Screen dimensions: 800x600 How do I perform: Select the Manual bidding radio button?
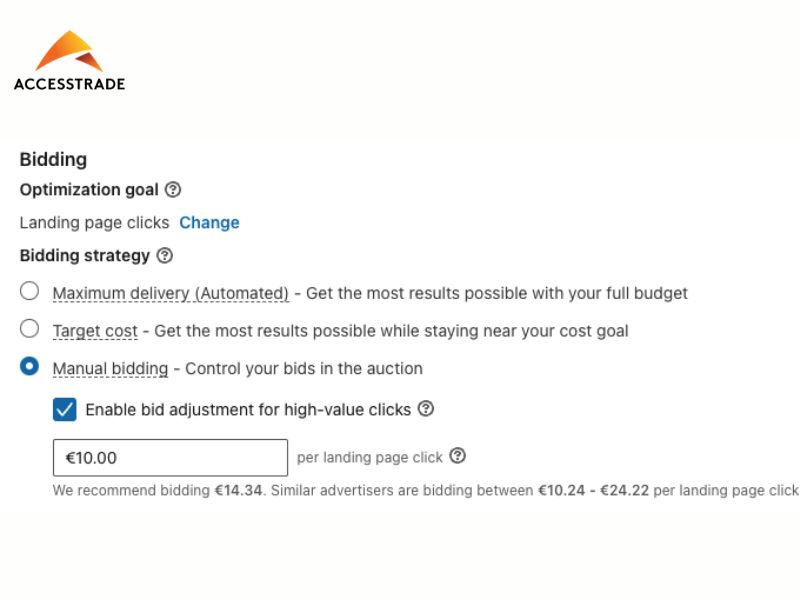30,366
